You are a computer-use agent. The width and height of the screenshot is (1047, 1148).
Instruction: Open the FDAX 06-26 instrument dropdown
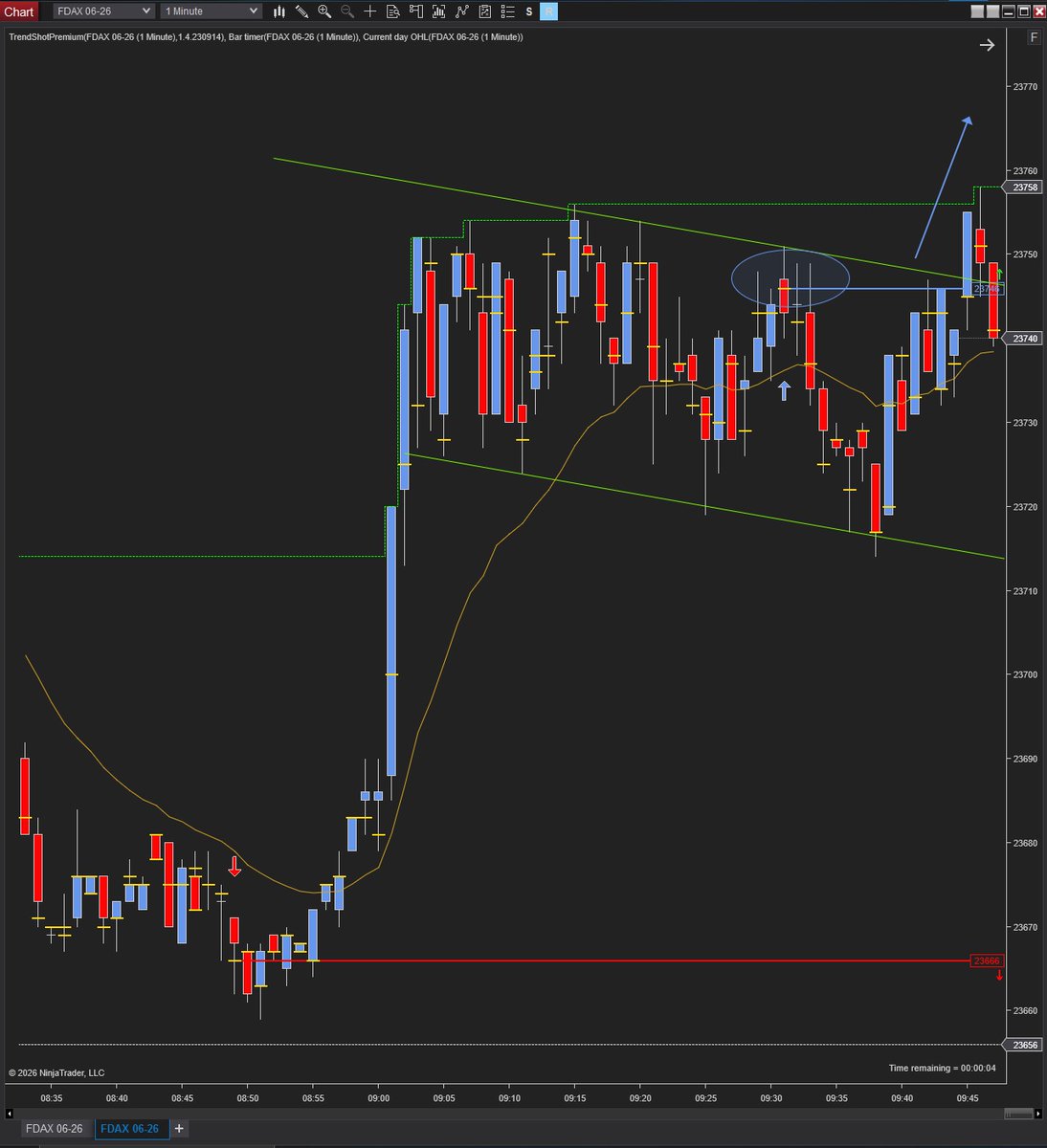tap(103, 11)
